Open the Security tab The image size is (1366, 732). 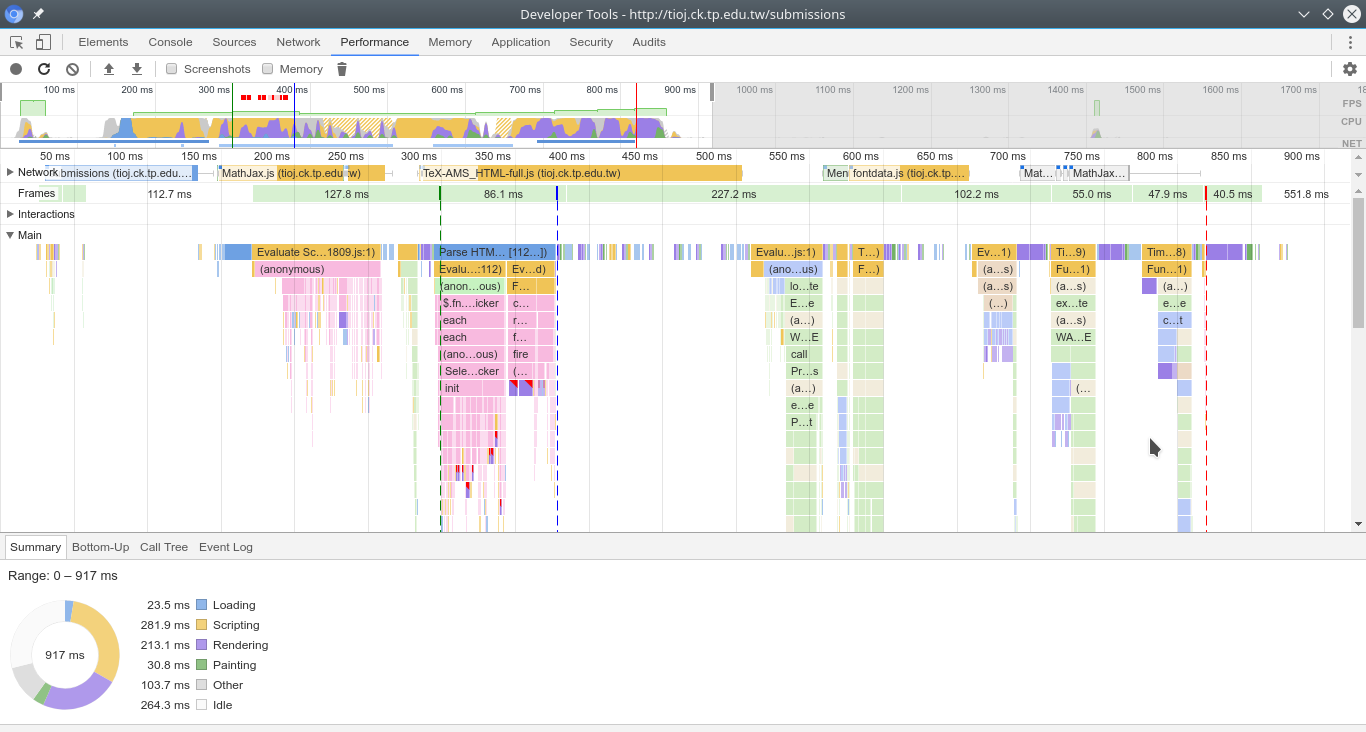591,42
